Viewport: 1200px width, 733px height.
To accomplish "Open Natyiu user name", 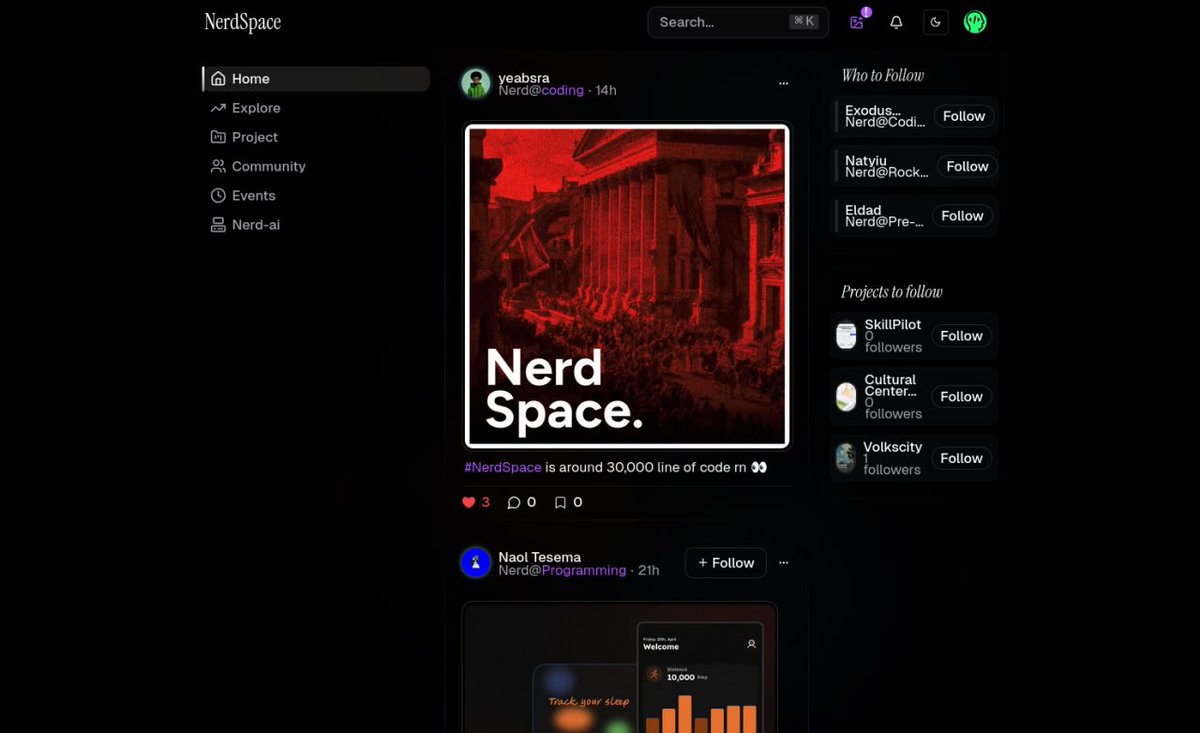I will coord(866,160).
